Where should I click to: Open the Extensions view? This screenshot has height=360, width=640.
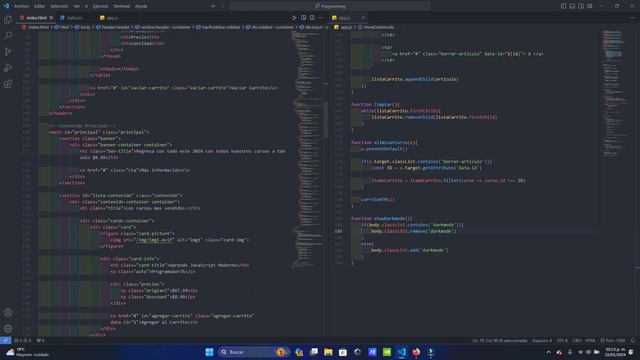point(8,84)
